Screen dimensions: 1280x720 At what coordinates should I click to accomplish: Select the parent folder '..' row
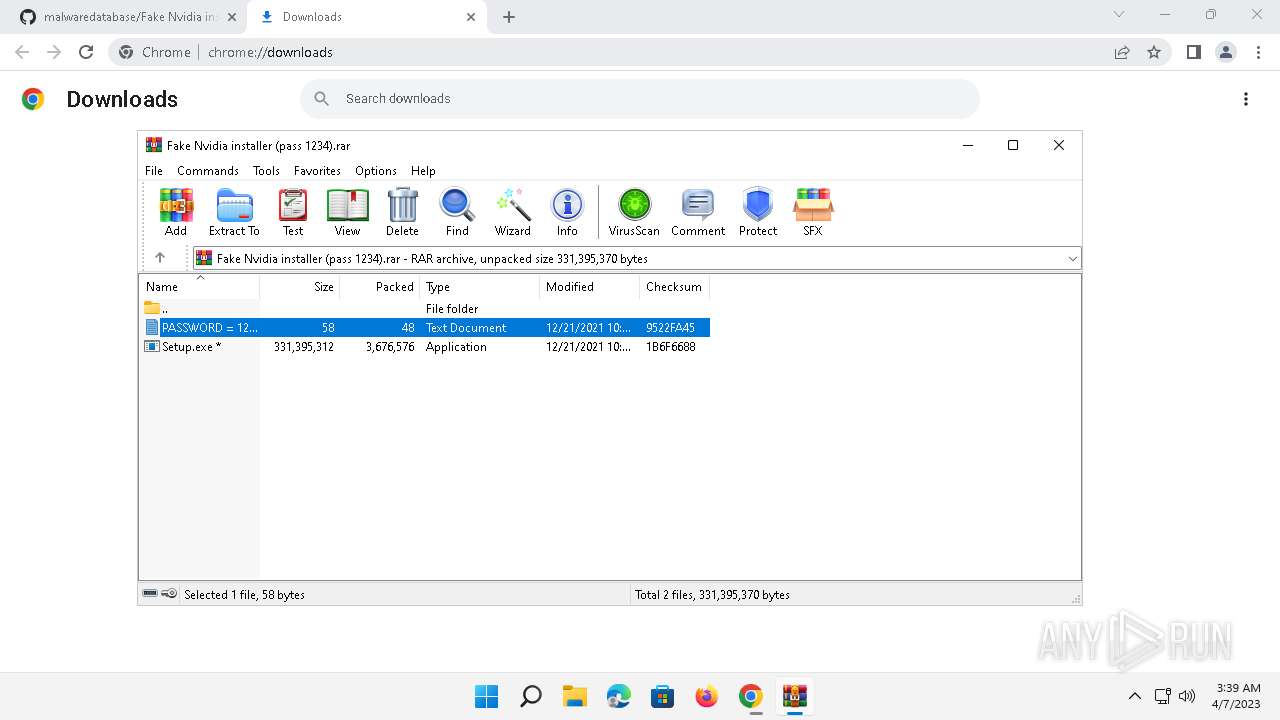425,309
